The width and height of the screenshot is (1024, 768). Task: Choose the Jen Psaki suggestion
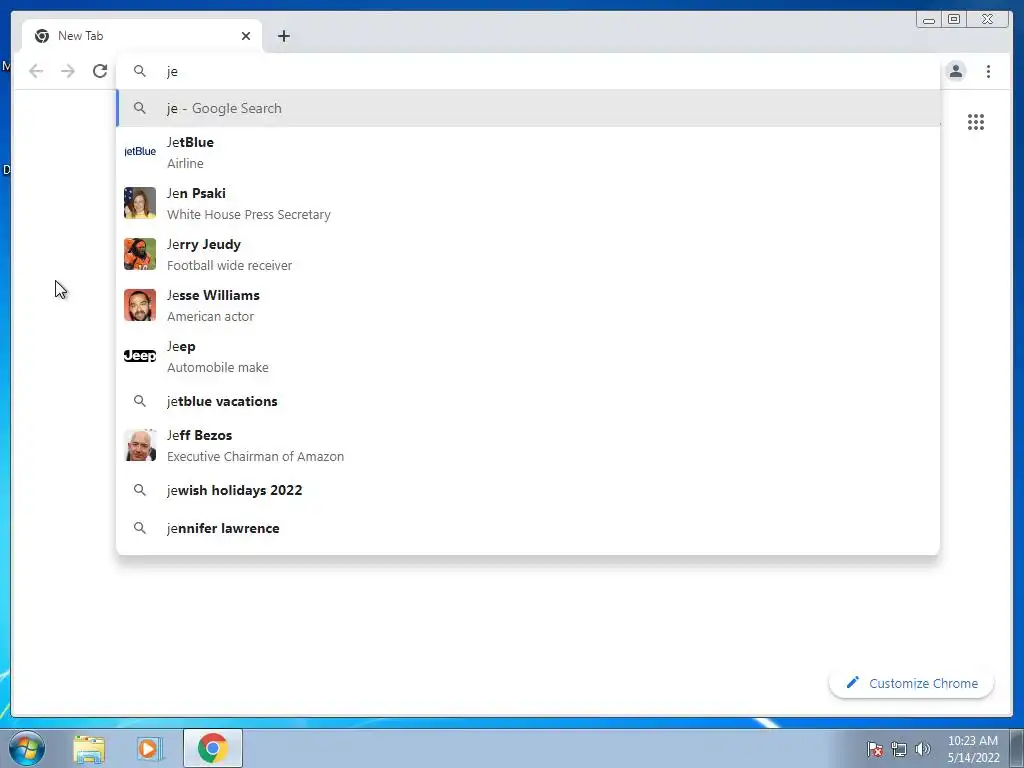tap(528, 203)
